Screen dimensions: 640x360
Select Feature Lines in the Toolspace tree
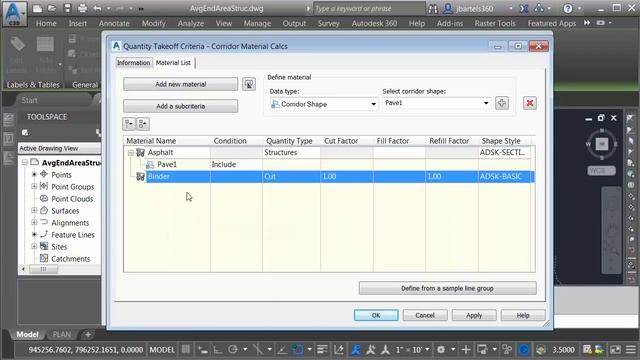pyautogui.click(x=73, y=235)
